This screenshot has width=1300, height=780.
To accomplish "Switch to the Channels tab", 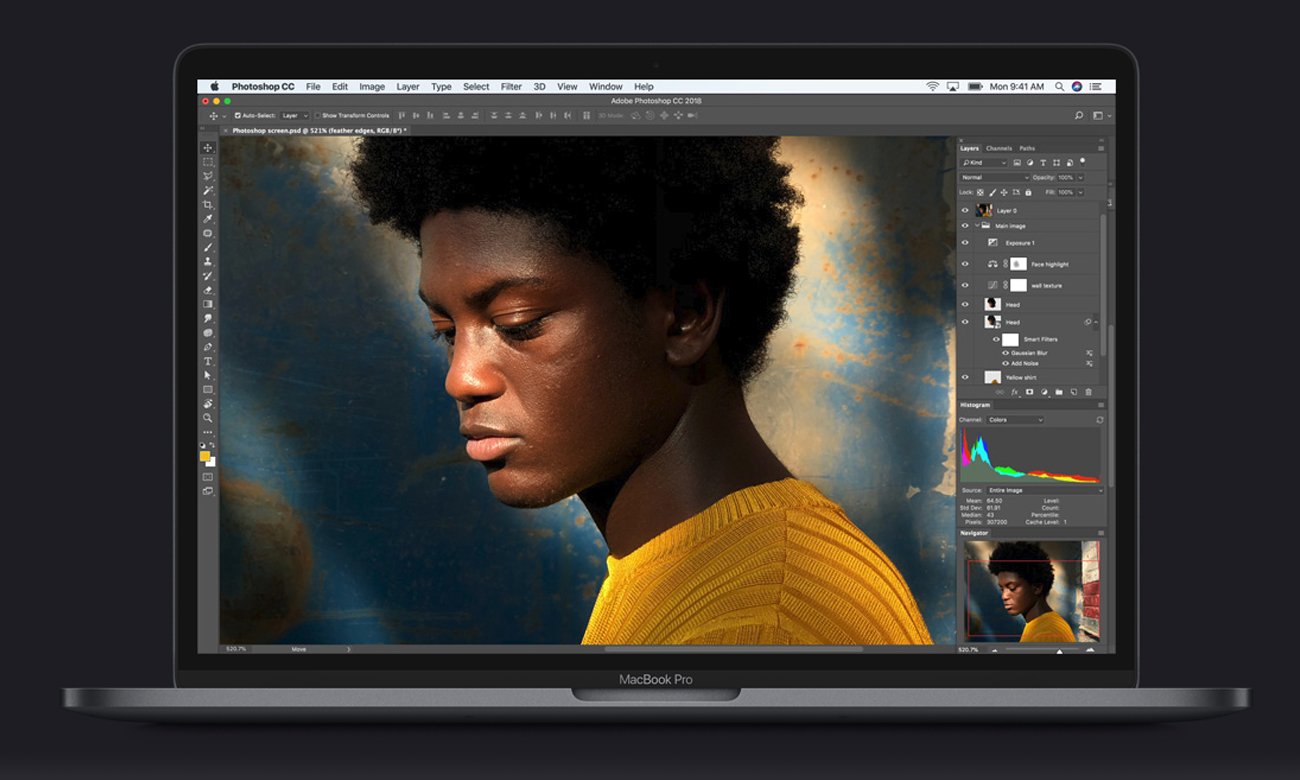I will (x=999, y=148).
